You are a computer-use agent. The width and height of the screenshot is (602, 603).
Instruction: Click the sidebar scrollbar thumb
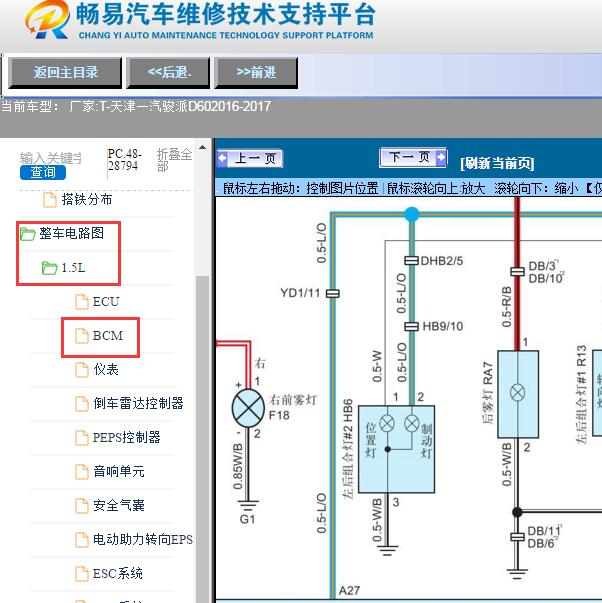[x=202, y=438]
